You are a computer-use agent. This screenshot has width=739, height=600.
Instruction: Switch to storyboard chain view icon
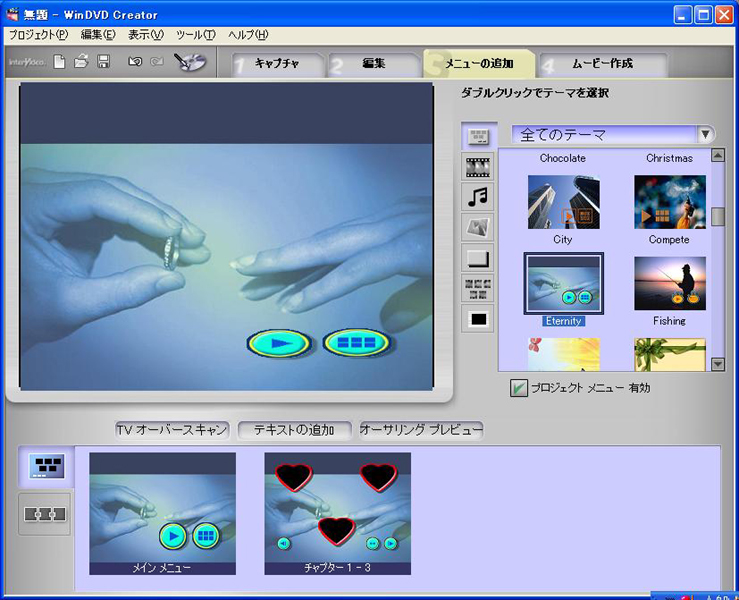tap(45, 514)
